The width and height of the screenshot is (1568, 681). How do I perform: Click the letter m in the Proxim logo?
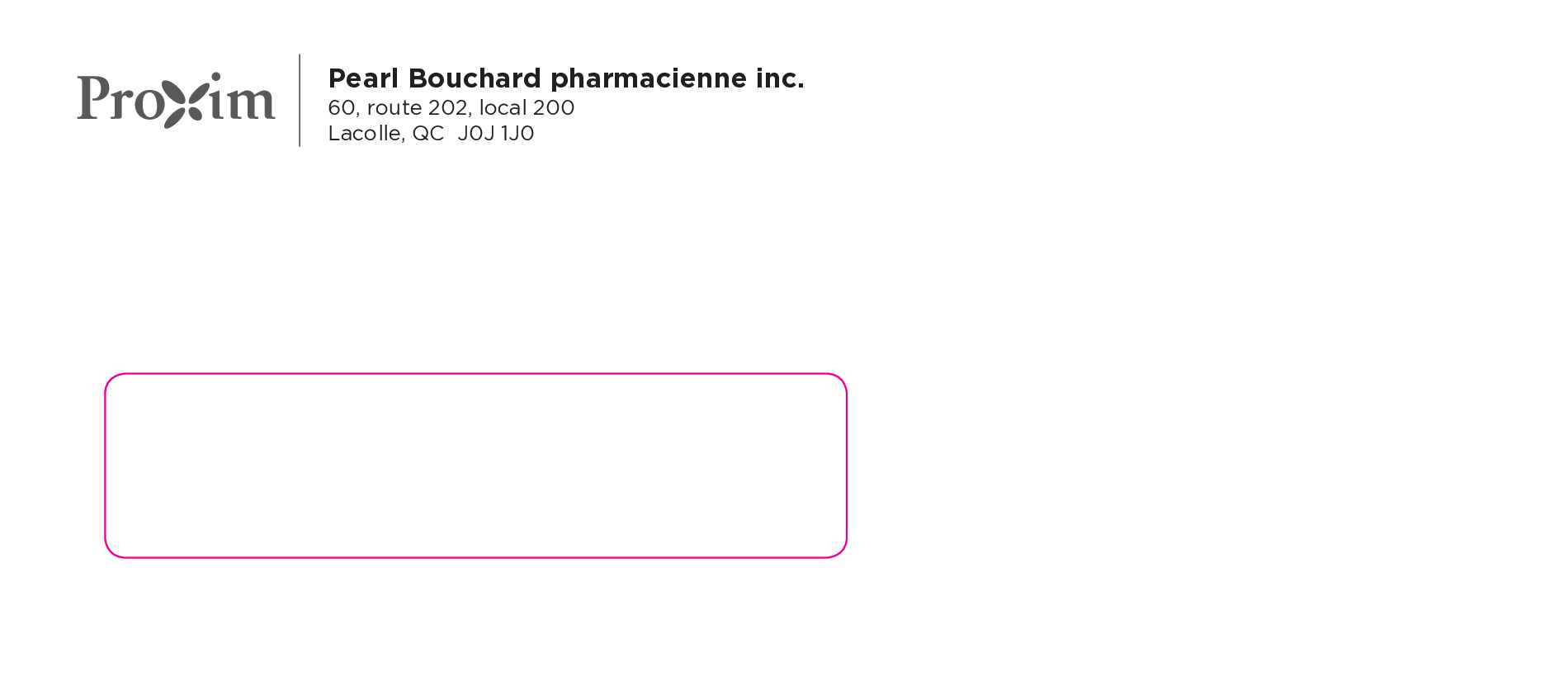(250, 103)
